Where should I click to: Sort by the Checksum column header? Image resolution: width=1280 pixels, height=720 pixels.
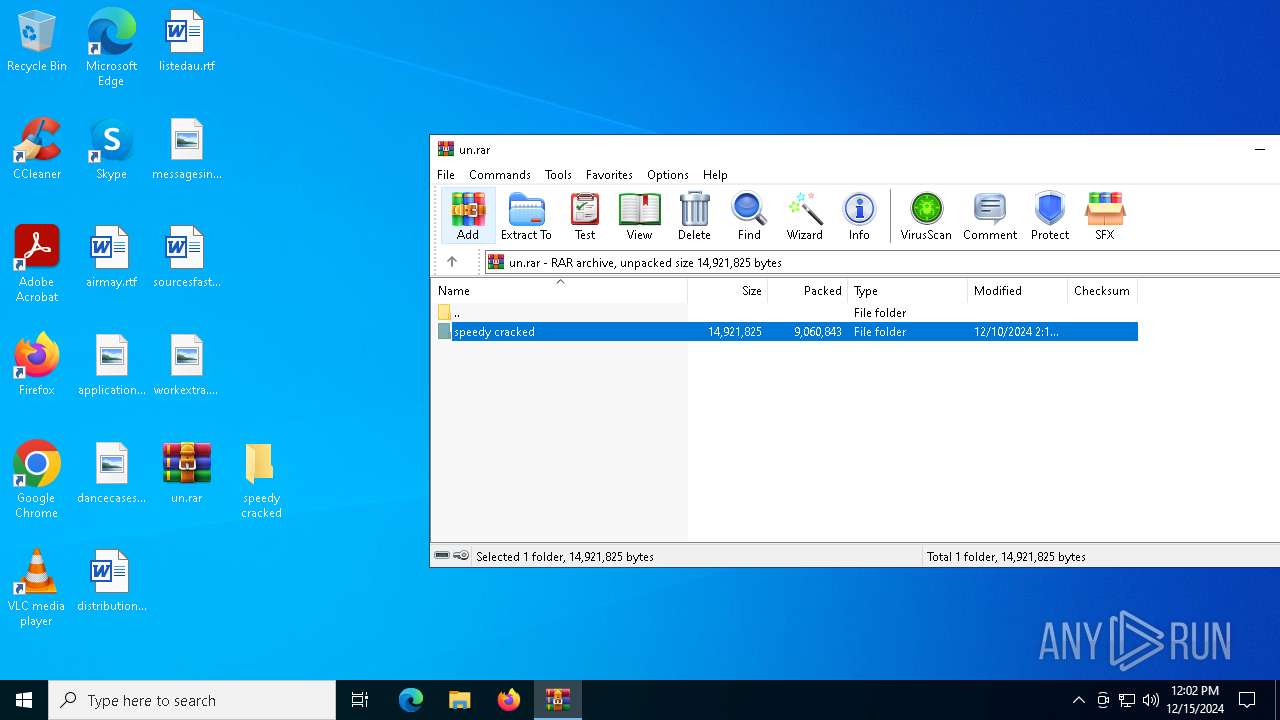(x=1103, y=291)
